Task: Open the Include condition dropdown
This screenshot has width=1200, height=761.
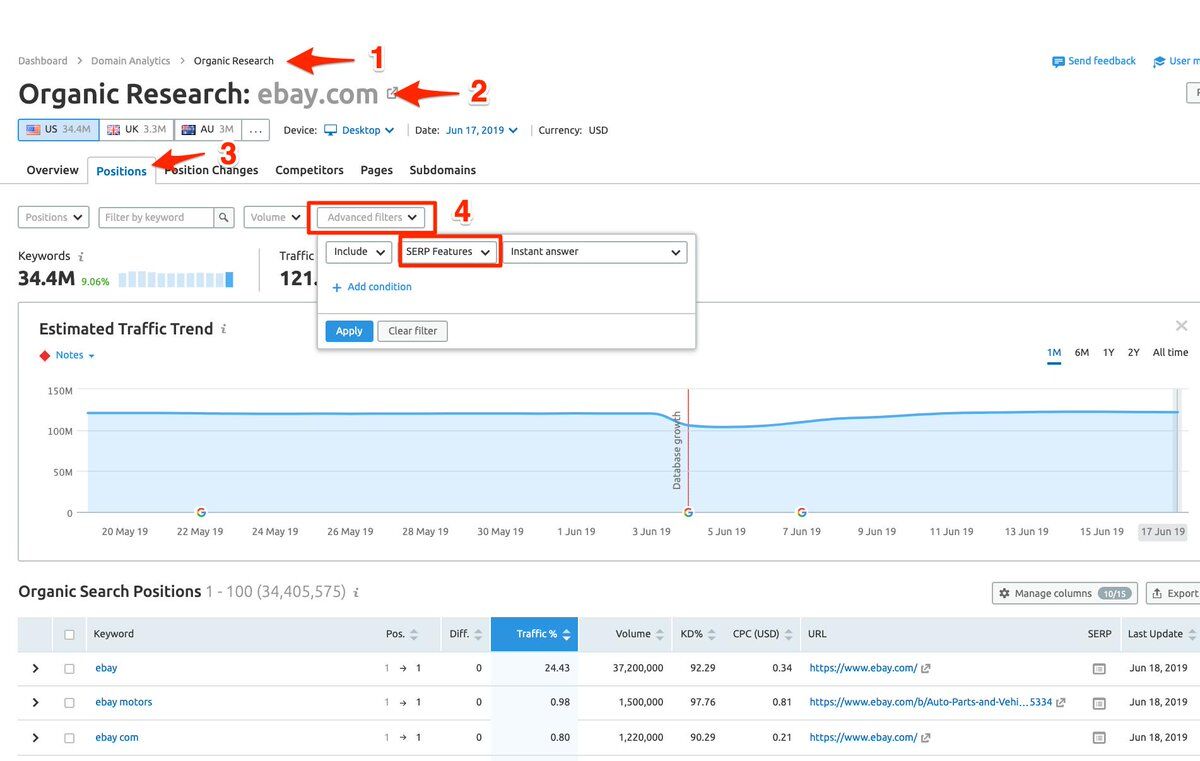Action: 358,252
